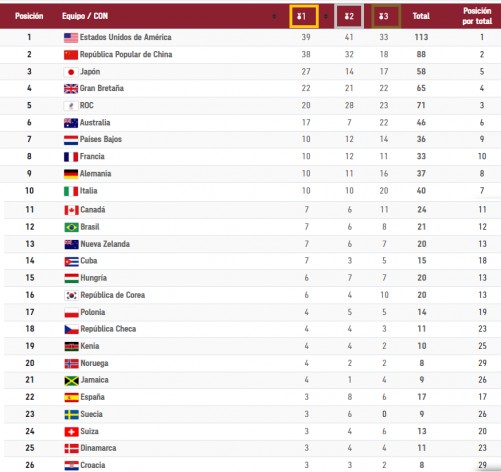Screen dimensions: 501x472
Task: Select the Italia row total 40
Action: click(421, 191)
